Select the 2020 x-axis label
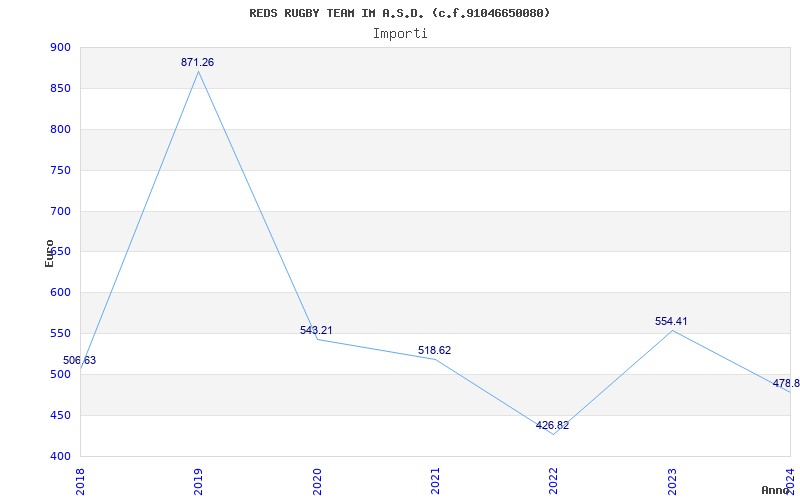 [317, 481]
